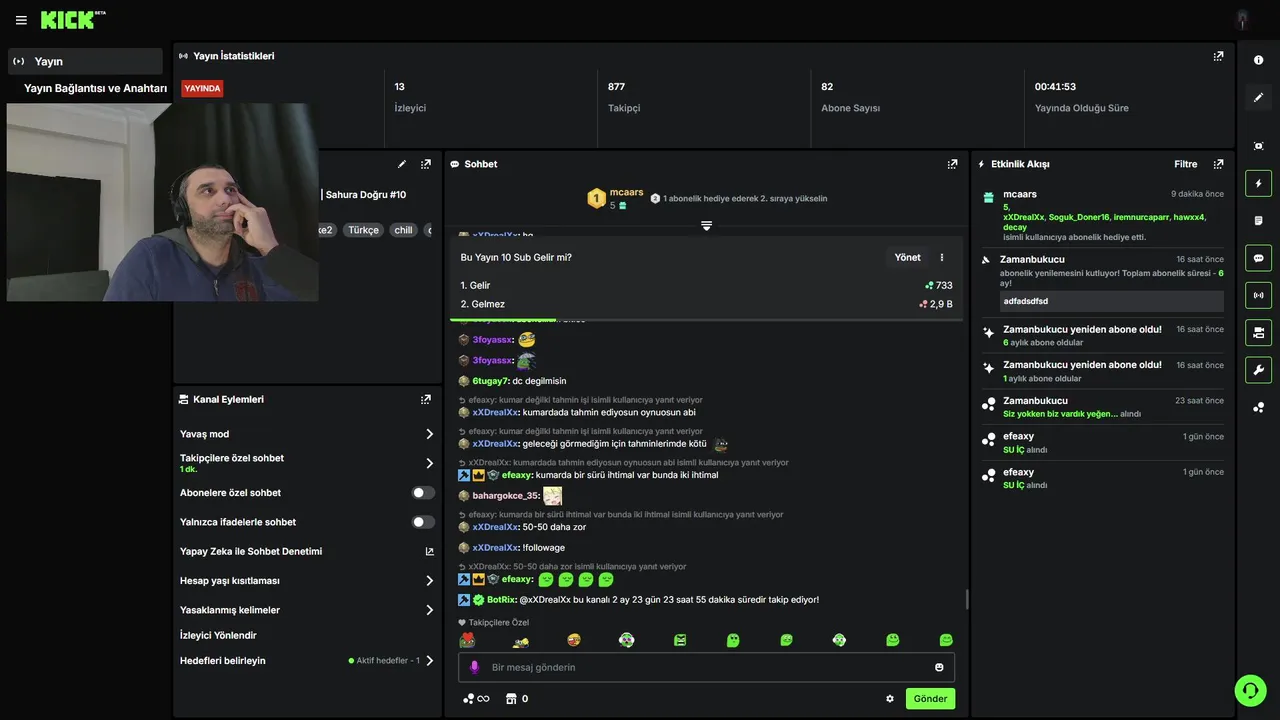
Task: Click the webcam preview thumbnail
Action: click(x=162, y=202)
